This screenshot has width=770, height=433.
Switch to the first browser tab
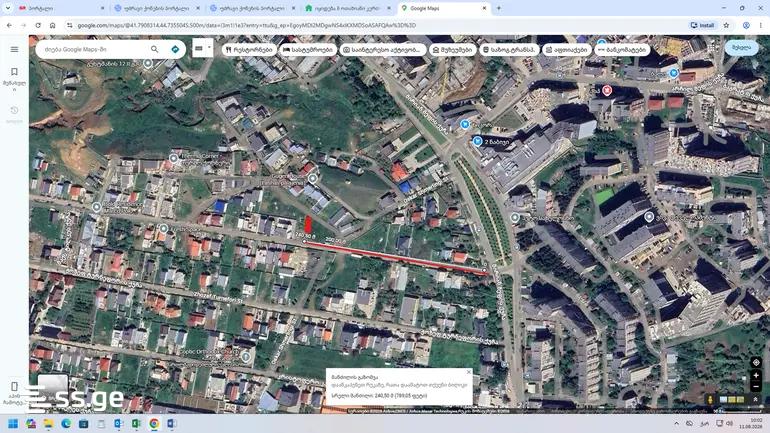pos(59,8)
